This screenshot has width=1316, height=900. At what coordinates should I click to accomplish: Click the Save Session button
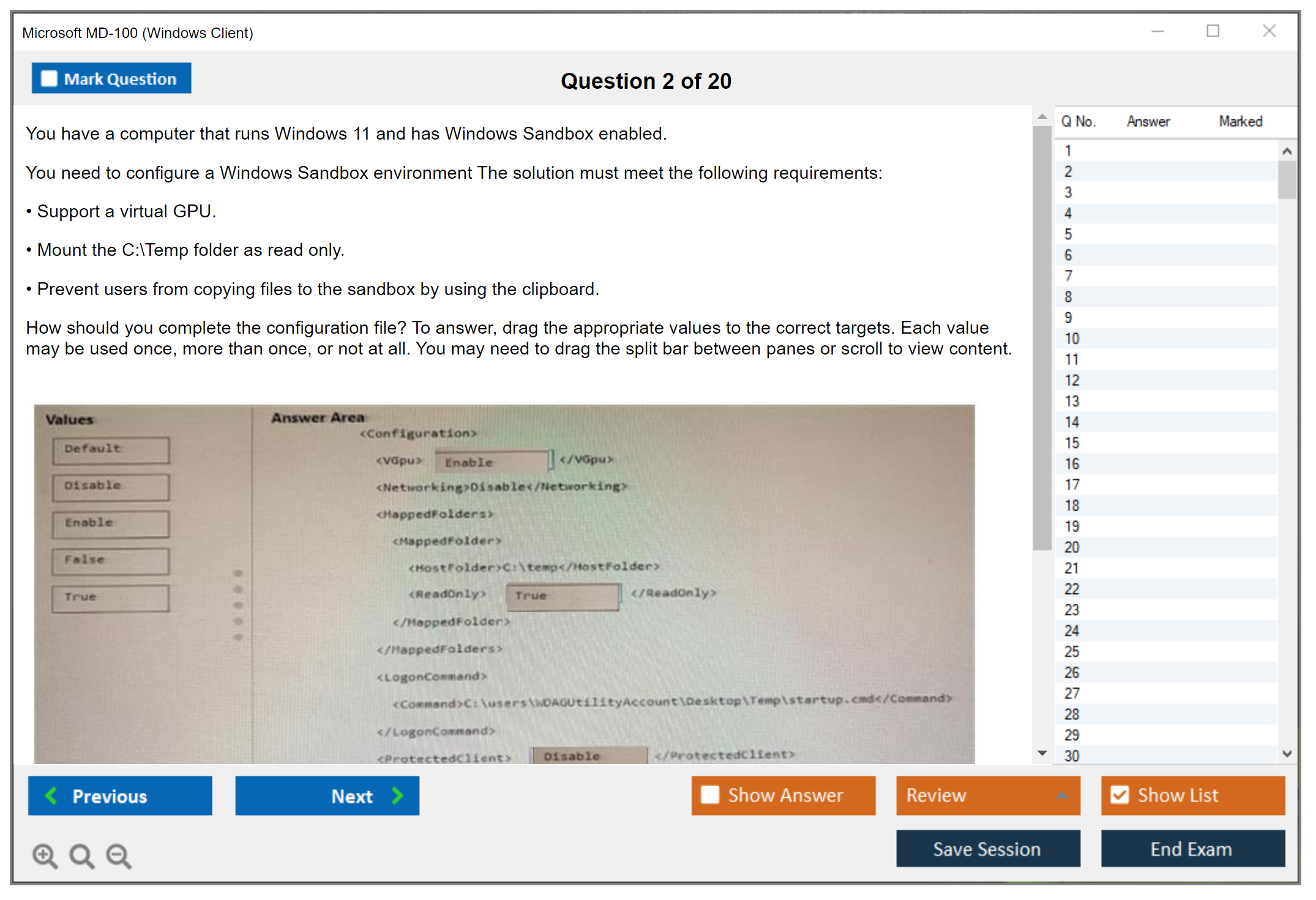[987, 849]
